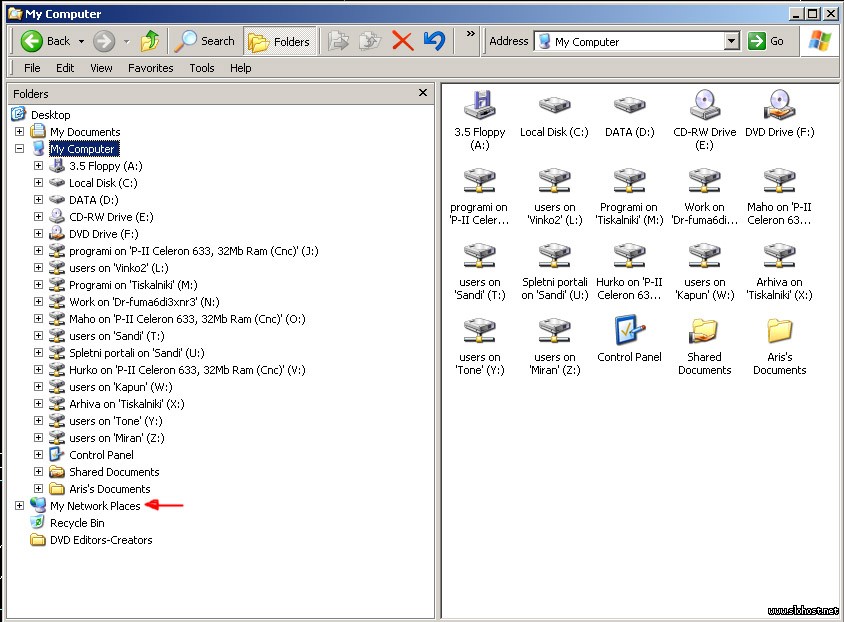Open the Control Panel icon in right pane
The width and height of the screenshot is (844, 622).
point(629,340)
